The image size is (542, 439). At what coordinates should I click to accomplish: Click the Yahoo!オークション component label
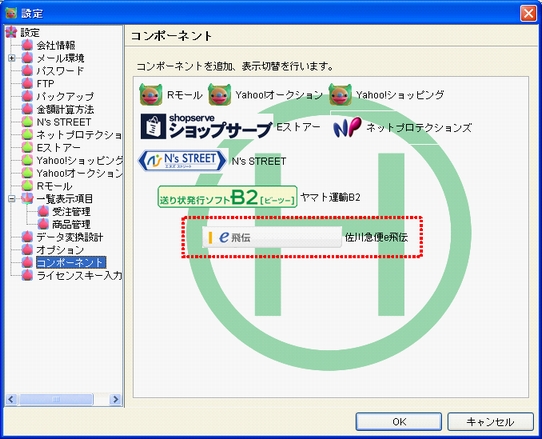pos(279,95)
